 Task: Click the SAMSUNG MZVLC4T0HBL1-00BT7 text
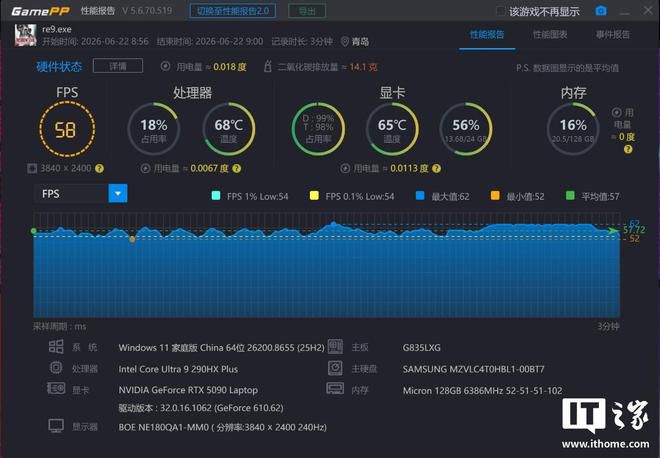(x=474, y=369)
